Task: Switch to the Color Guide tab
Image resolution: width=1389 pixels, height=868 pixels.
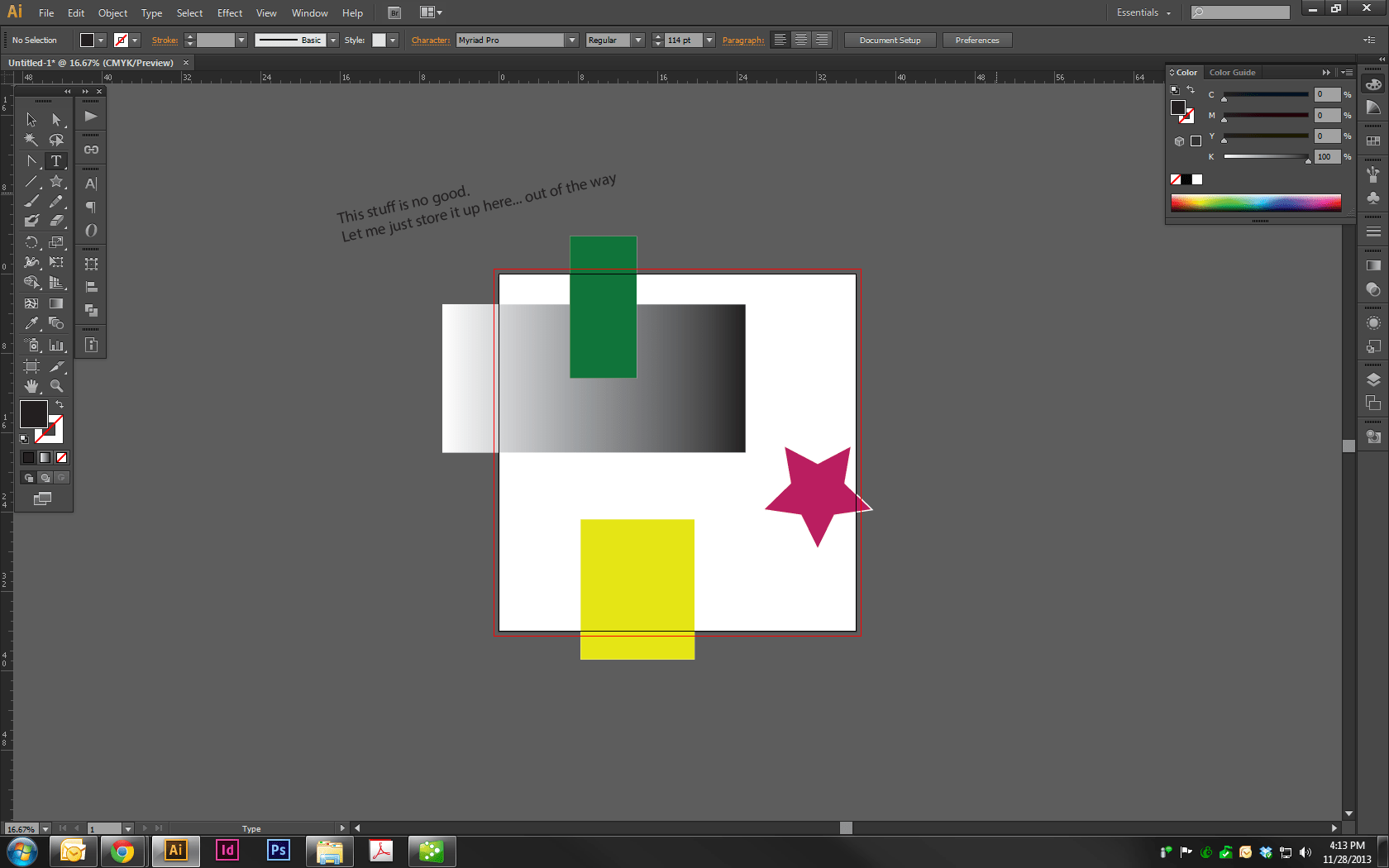Action: [1233, 72]
